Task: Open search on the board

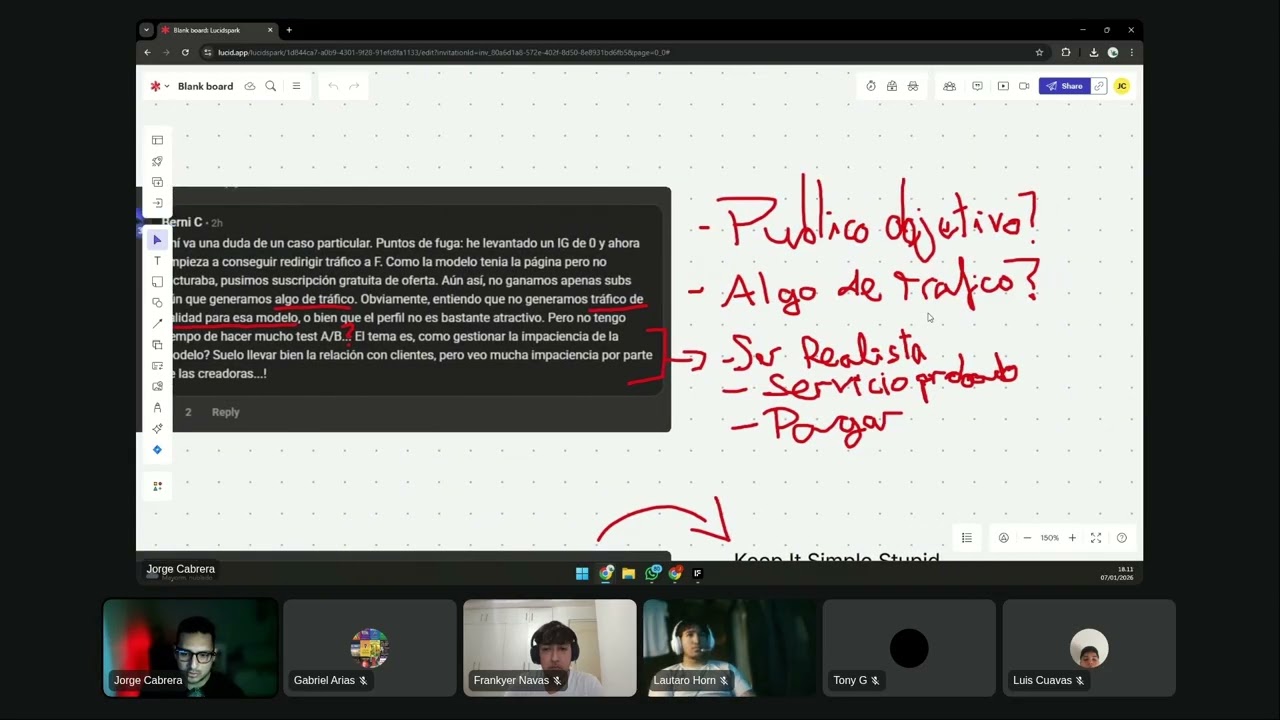Action: (x=271, y=86)
